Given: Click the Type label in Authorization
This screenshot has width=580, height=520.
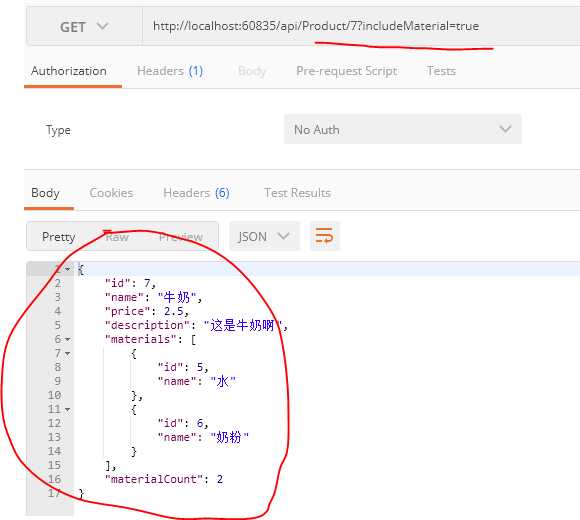Looking at the screenshot, I should (x=58, y=130).
